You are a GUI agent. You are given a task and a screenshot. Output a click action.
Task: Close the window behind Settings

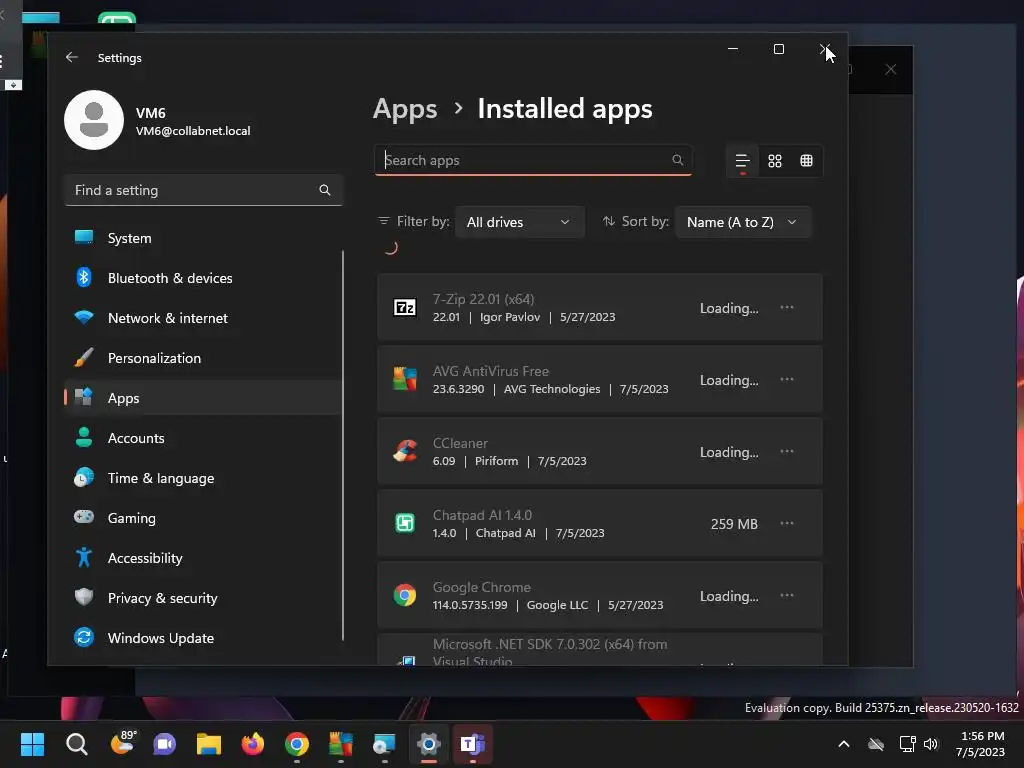pyautogui.click(x=891, y=69)
